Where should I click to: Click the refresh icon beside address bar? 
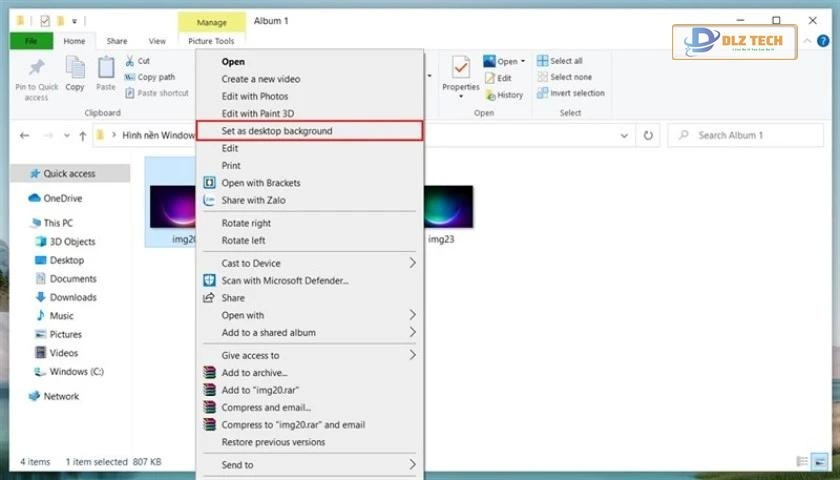click(x=648, y=135)
